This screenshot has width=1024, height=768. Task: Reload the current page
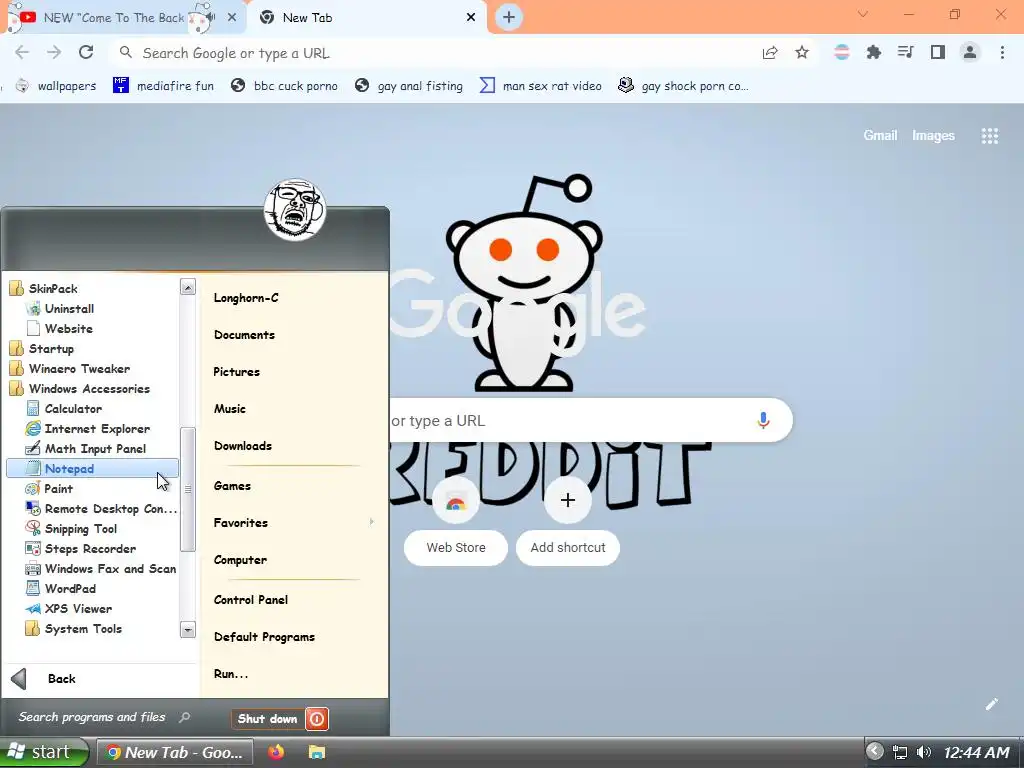[86, 52]
